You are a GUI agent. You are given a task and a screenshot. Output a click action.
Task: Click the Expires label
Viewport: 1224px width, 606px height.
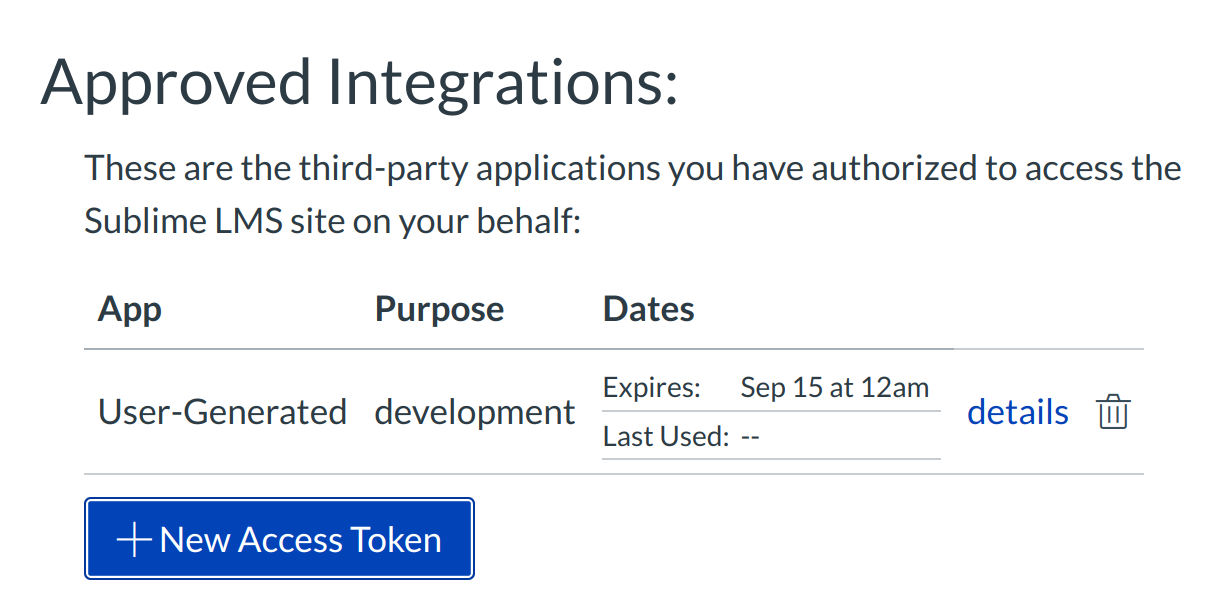[652, 387]
